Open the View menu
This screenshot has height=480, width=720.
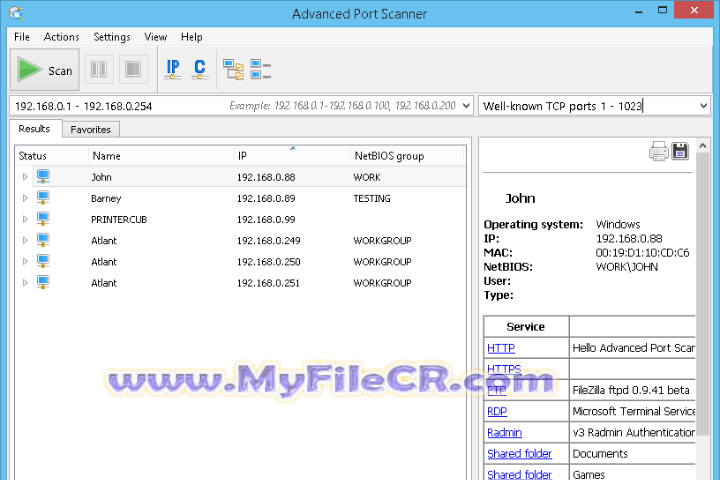point(155,37)
